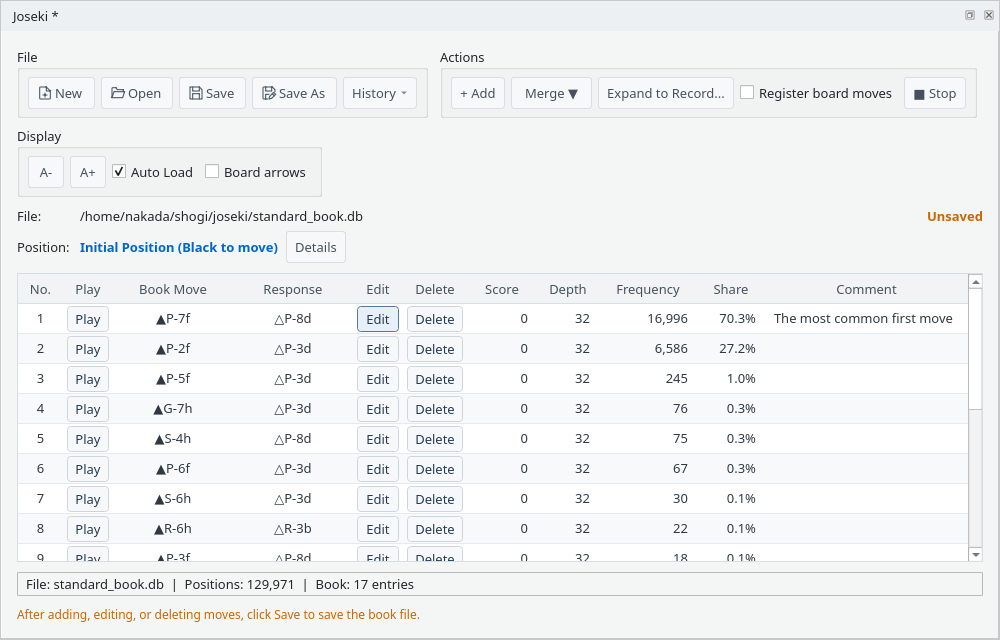Click scrollbar up arrow in table
Screen dimensions: 1000x640
(975, 281)
